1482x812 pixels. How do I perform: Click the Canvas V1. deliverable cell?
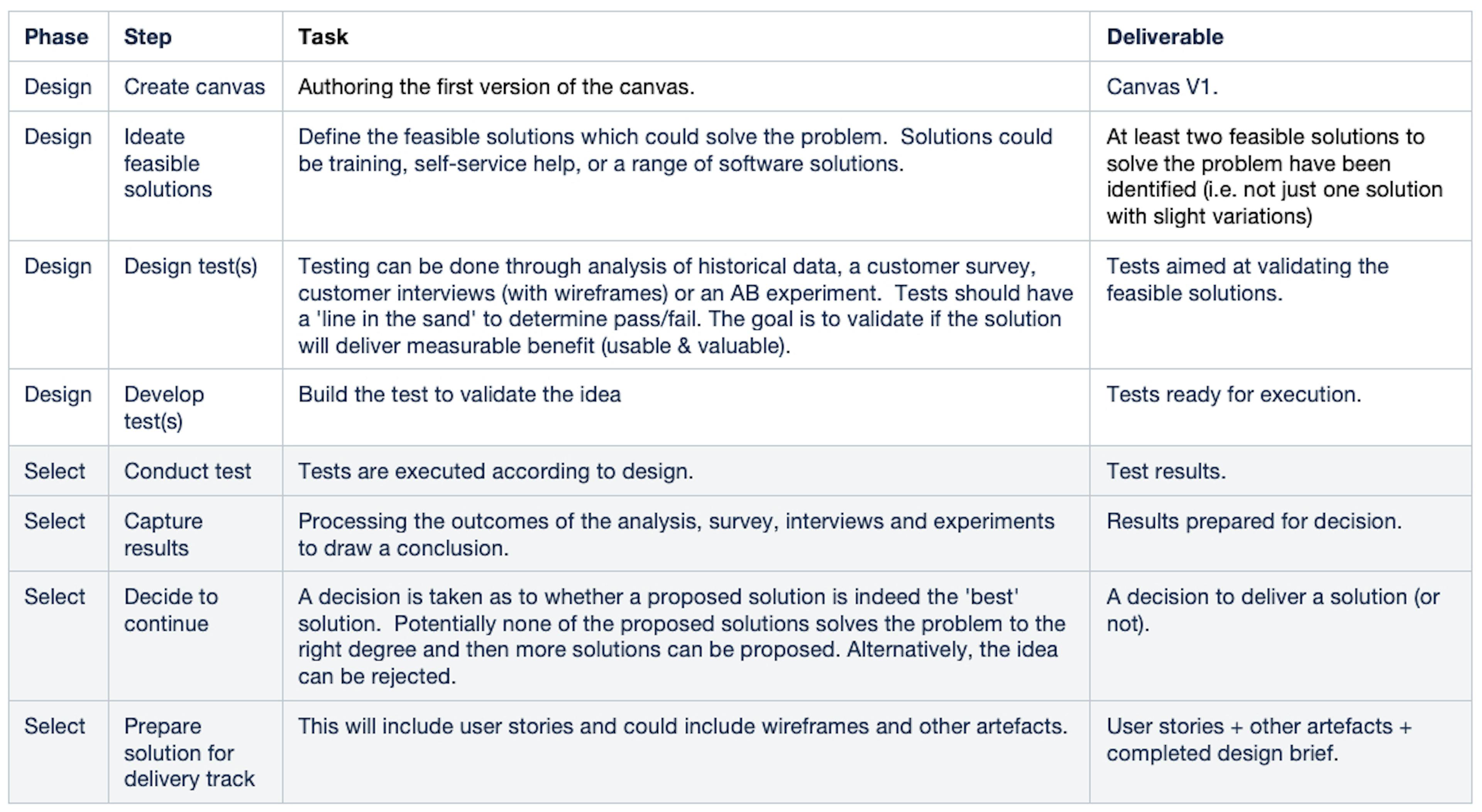pyautogui.click(x=1280, y=86)
